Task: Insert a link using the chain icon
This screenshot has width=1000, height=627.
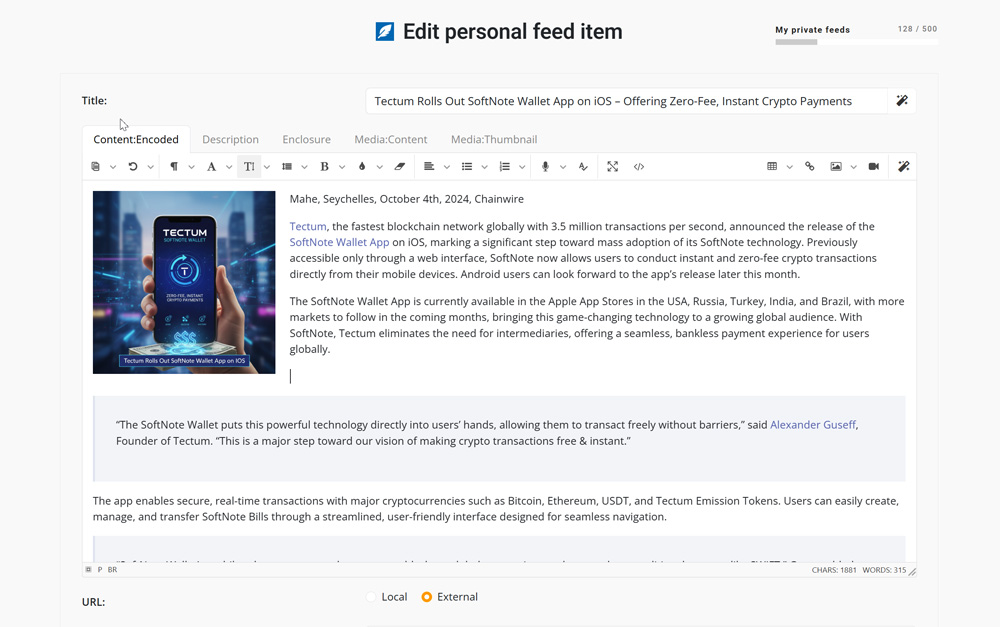Action: click(809, 167)
